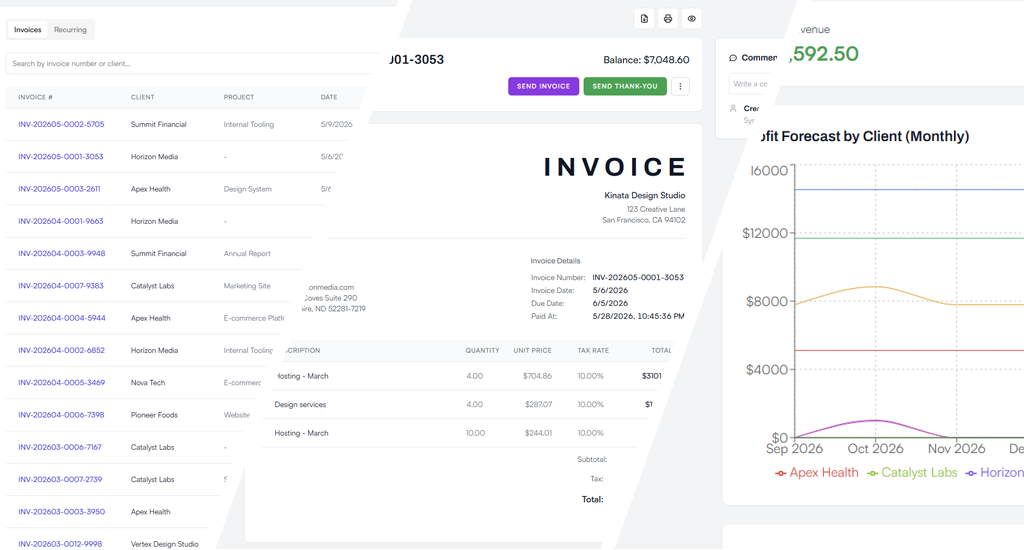Open invoice INV-202605-0002-5705
The height and width of the screenshot is (550, 1024).
click(61, 124)
